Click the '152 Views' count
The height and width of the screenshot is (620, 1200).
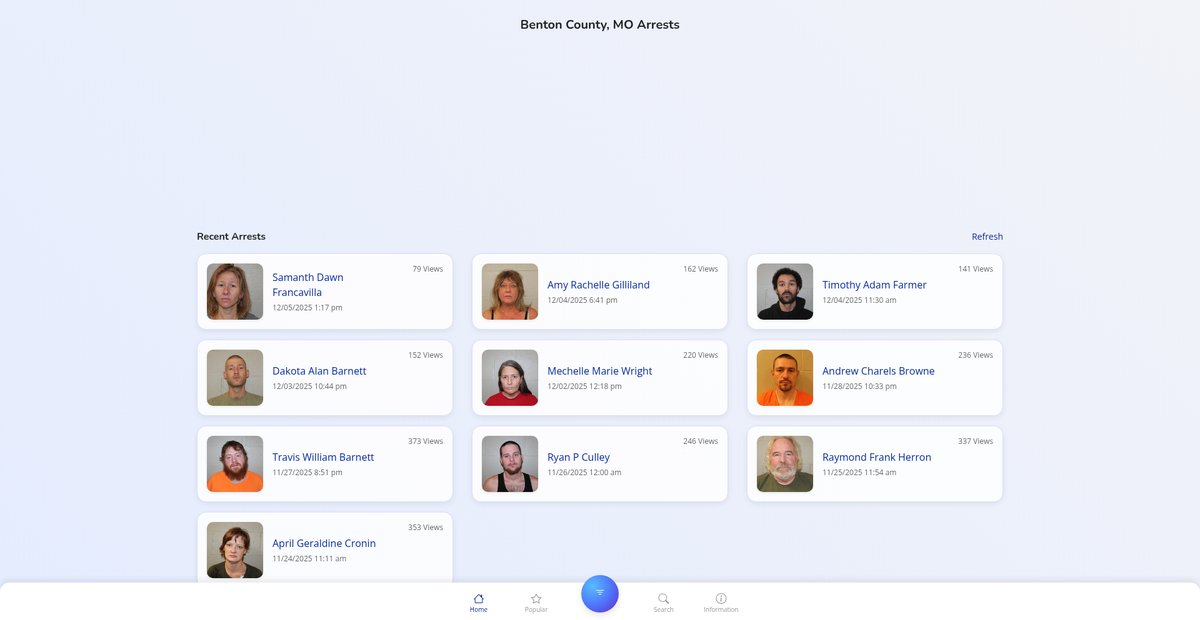coord(426,355)
